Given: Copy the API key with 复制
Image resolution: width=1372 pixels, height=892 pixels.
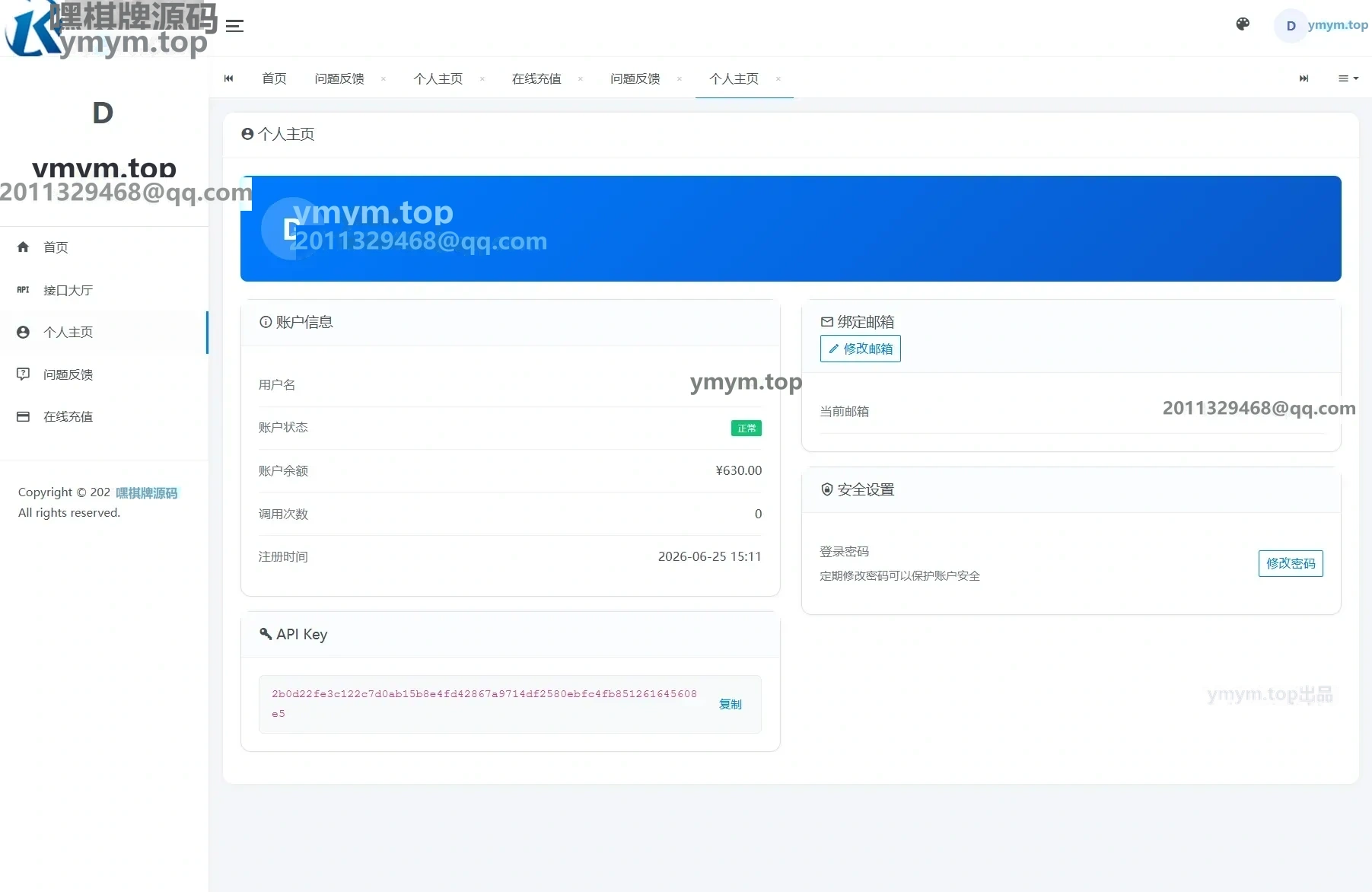Looking at the screenshot, I should [x=731, y=704].
